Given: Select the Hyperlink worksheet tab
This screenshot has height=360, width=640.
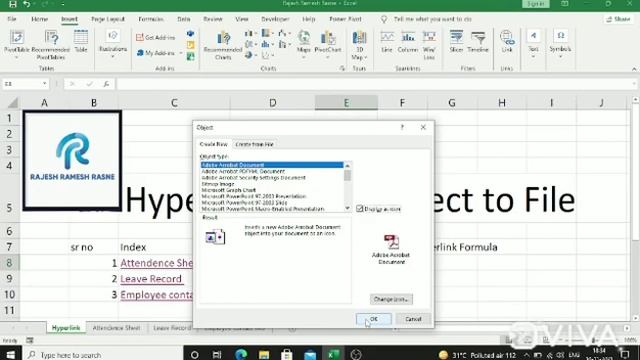Looking at the screenshot, I should (x=66, y=328).
